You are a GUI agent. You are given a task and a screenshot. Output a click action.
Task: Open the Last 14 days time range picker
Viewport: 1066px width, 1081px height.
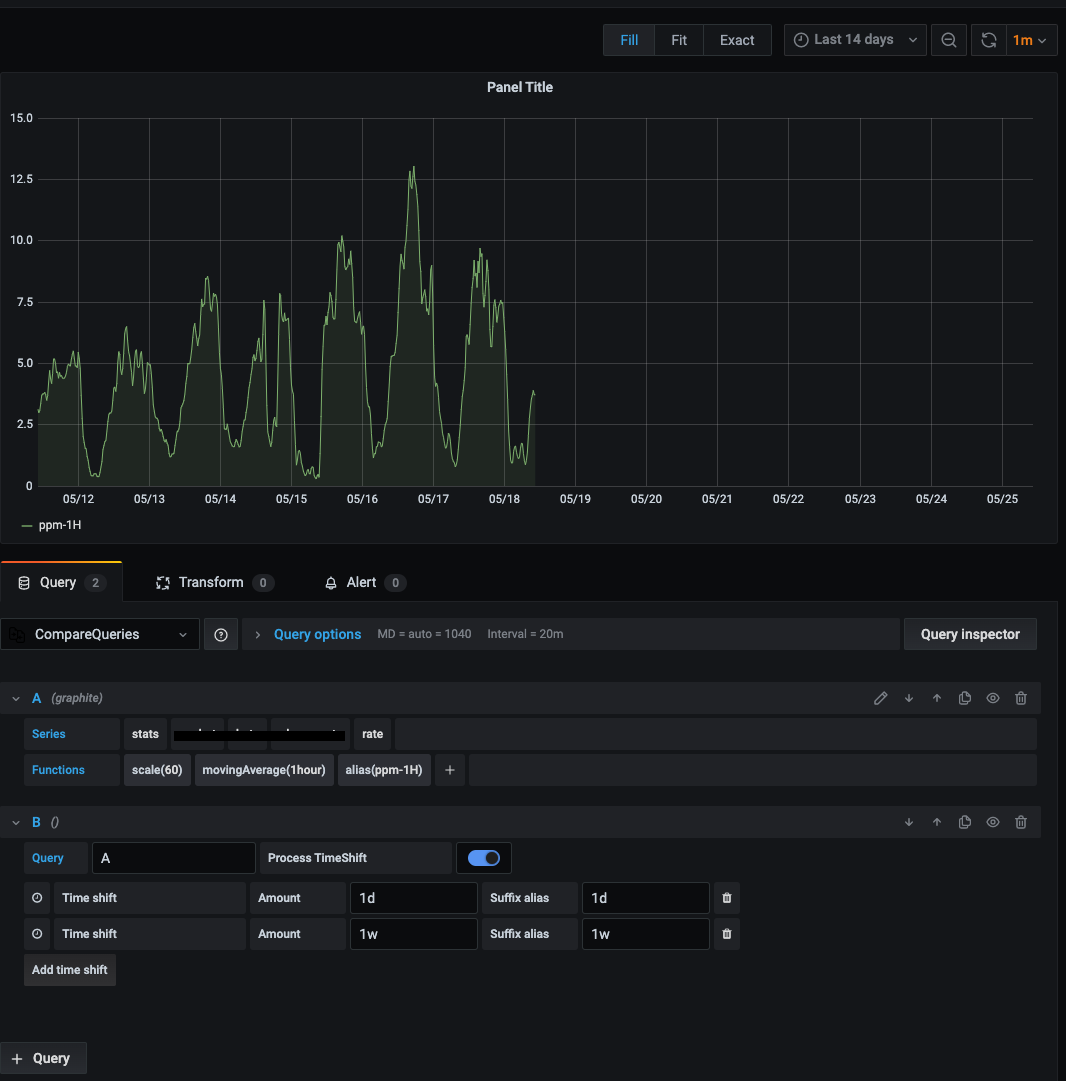[x=855, y=39]
